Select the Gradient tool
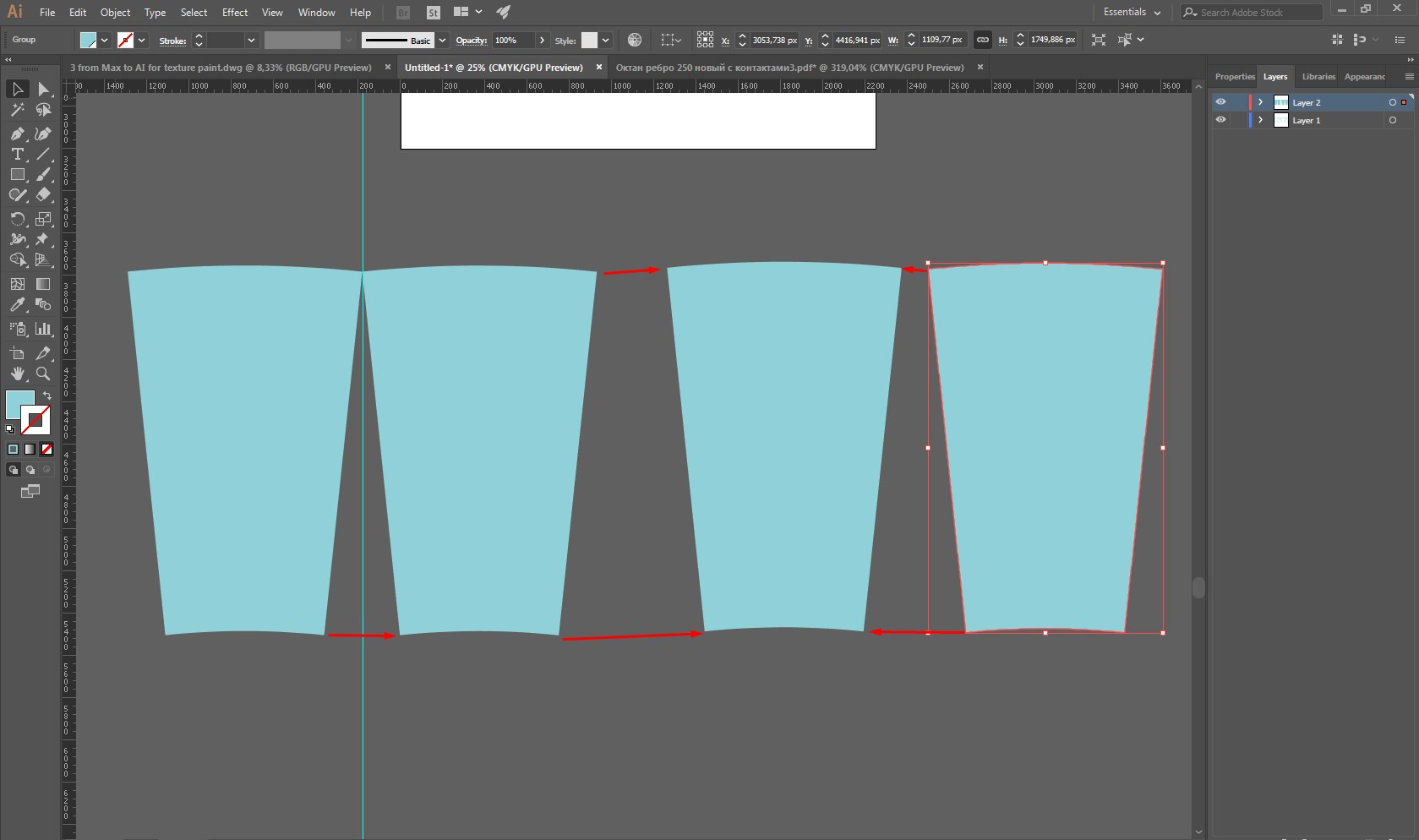1419x840 pixels. (x=43, y=284)
